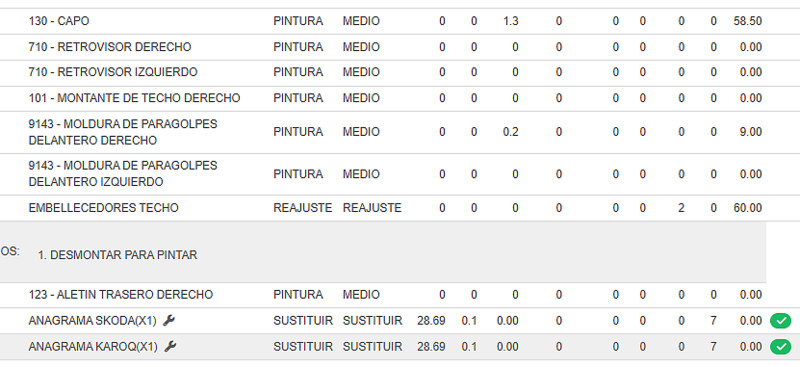
Task: Click the wrench icon beside ANAGRAMA SKODA
Action: pyautogui.click(x=169, y=321)
